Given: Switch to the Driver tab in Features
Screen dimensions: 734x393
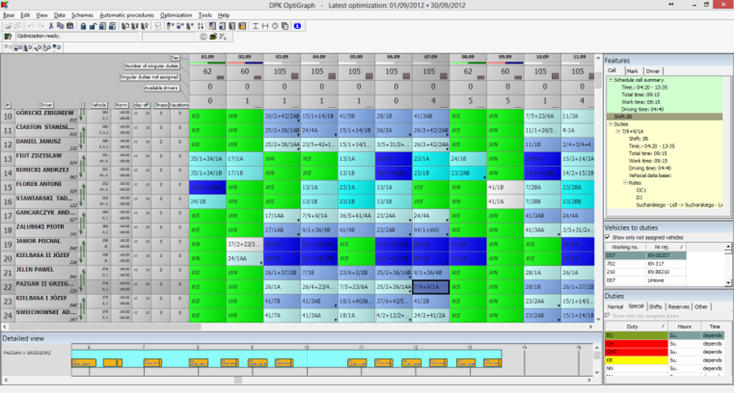Looking at the screenshot, I should point(653,71).
